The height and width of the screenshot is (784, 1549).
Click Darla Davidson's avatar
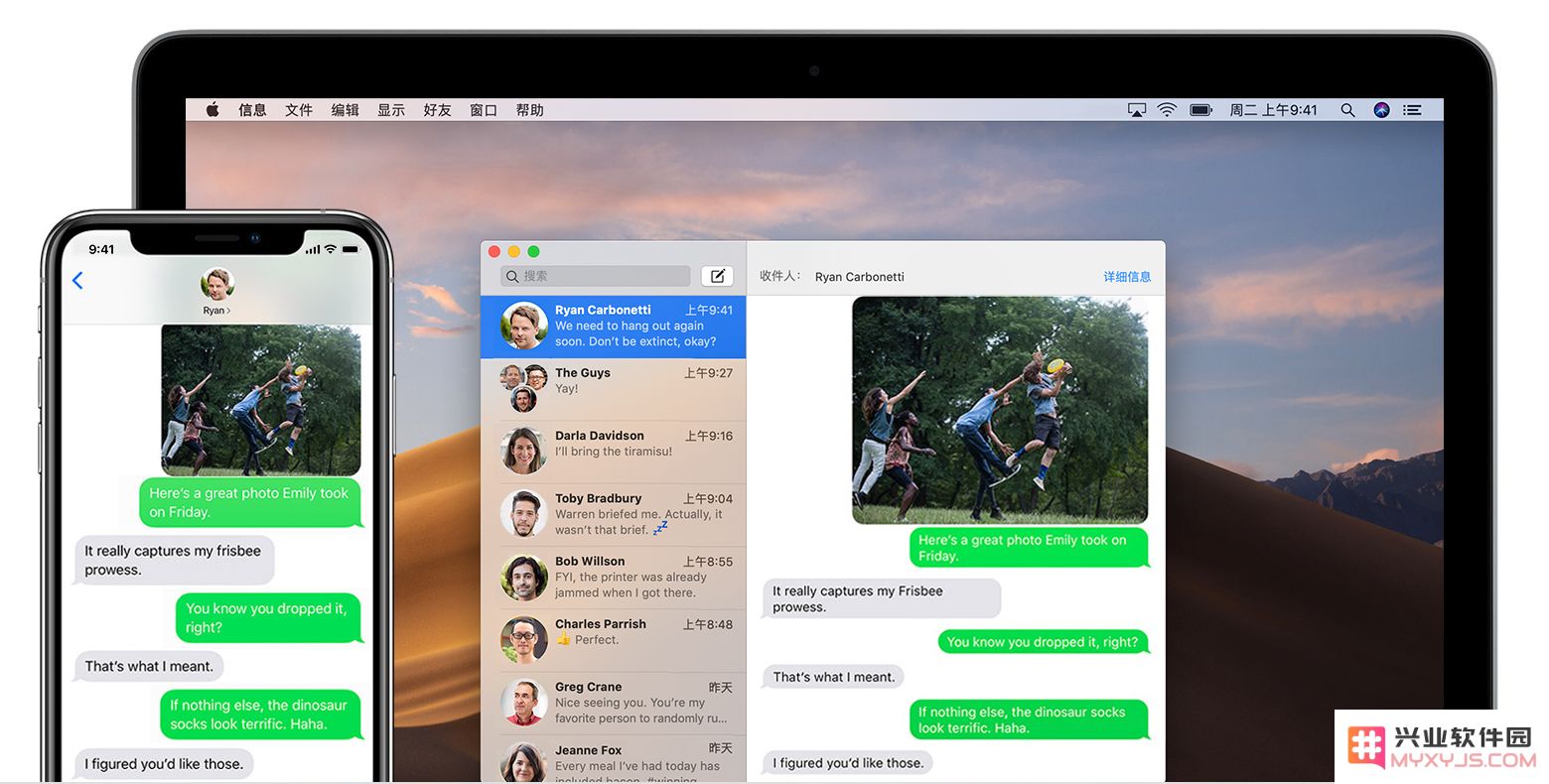[524, 452]
